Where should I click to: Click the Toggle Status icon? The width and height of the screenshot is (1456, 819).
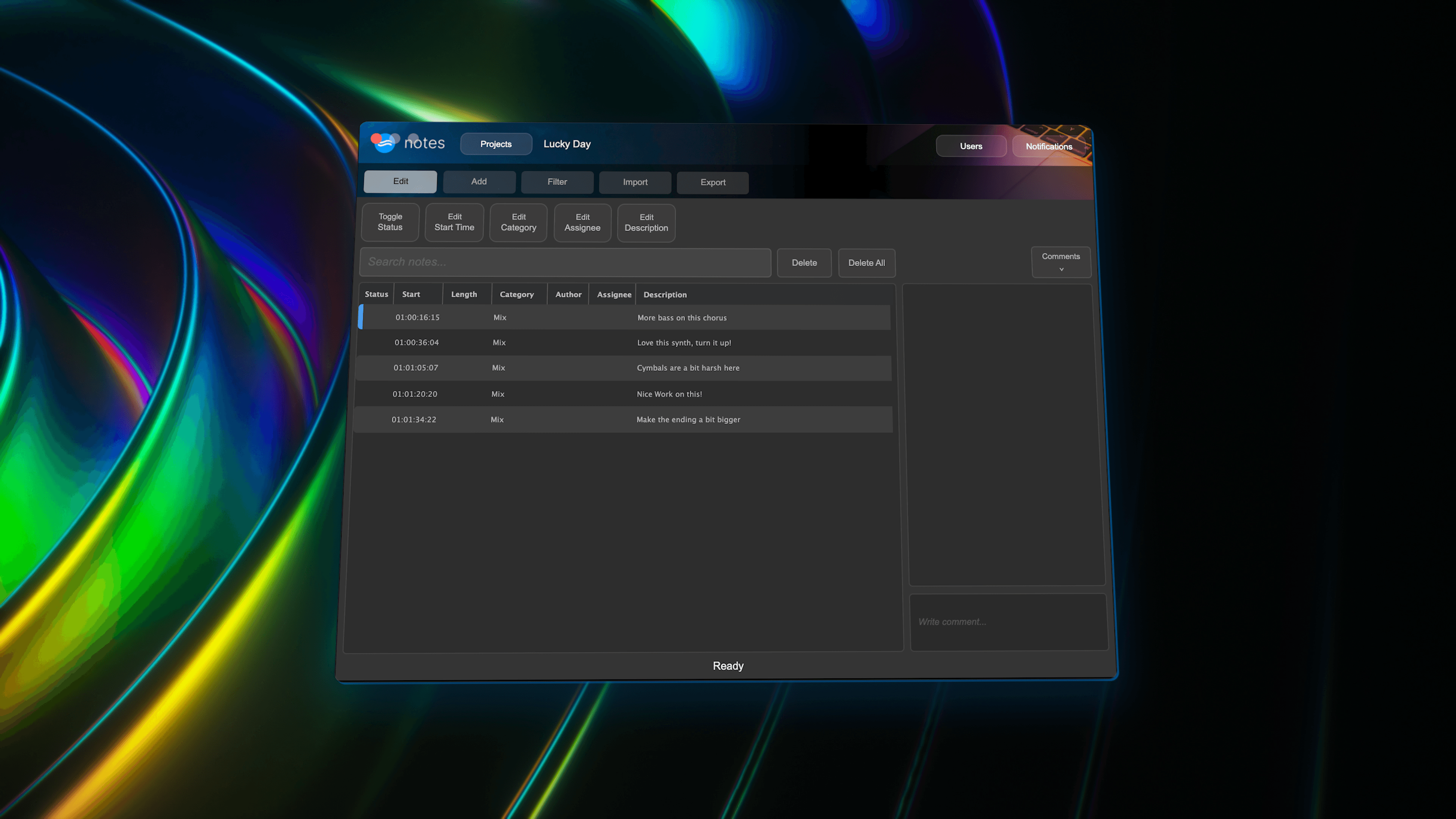point(390,222)
